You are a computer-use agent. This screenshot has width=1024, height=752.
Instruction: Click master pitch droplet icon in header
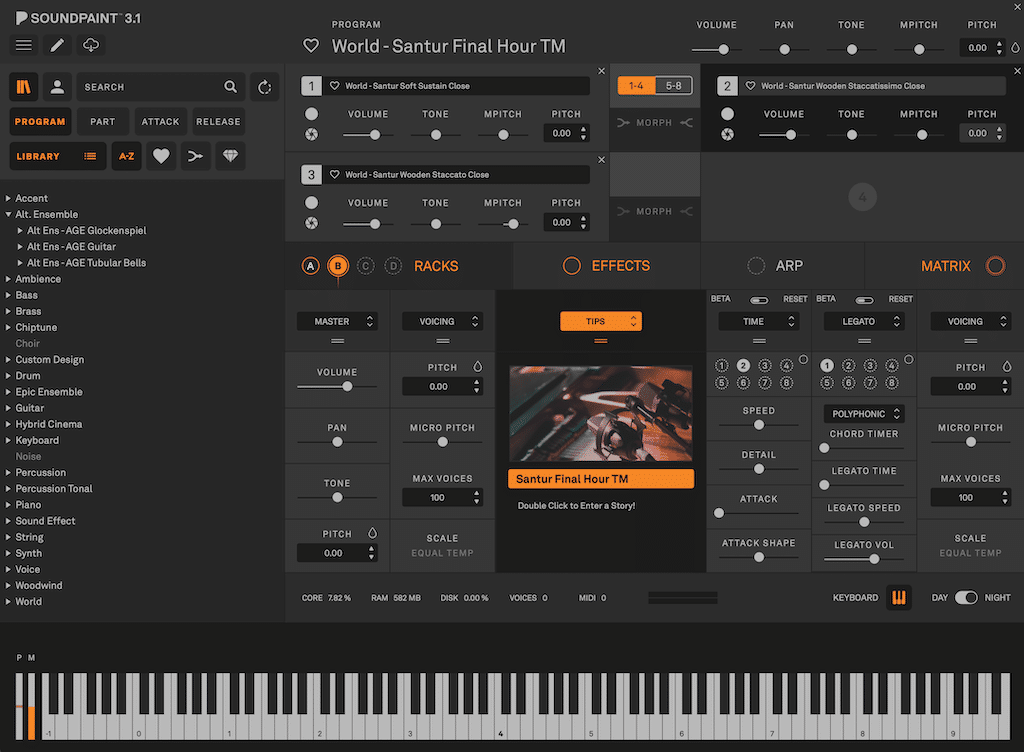[1016, 48]
